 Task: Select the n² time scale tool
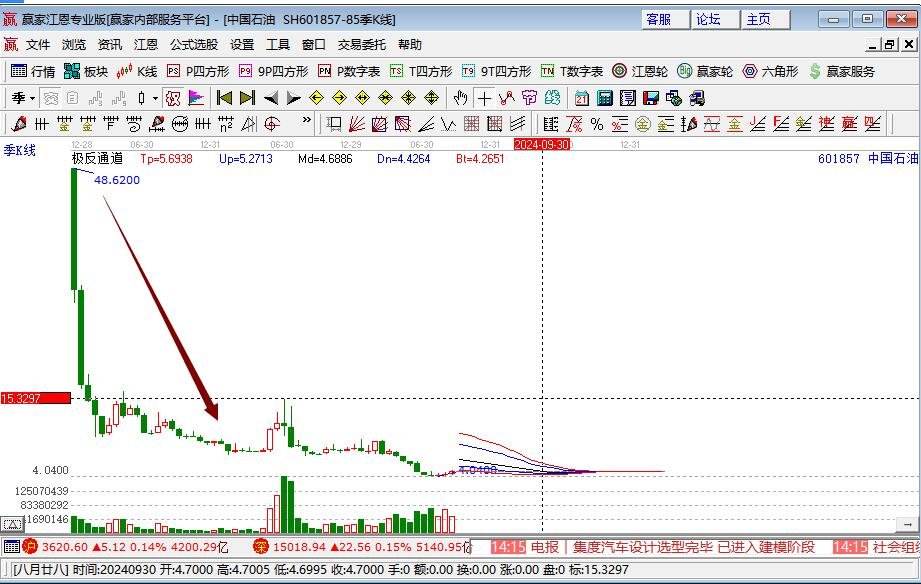click(x=226, y=124)
